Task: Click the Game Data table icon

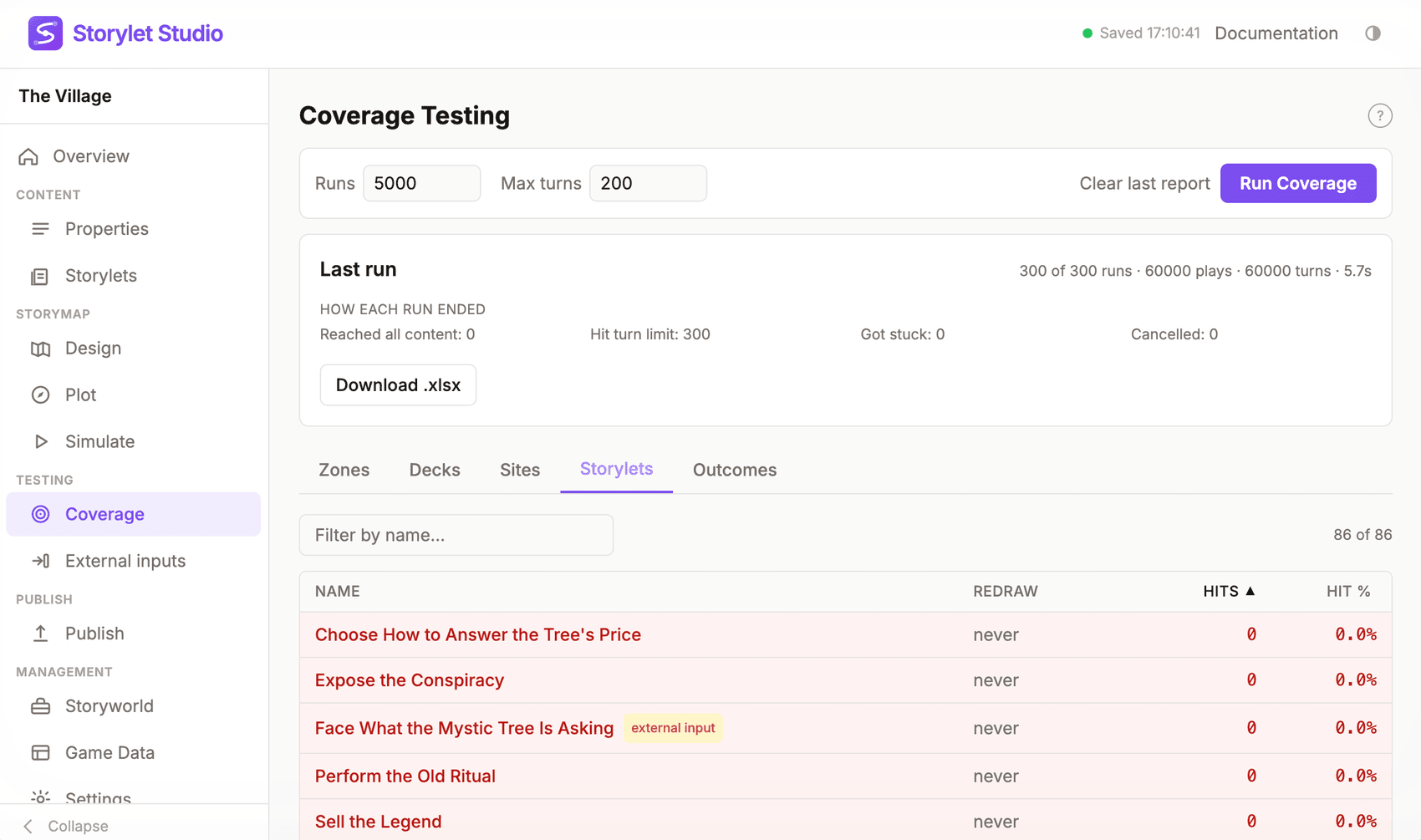Action: 40,753
